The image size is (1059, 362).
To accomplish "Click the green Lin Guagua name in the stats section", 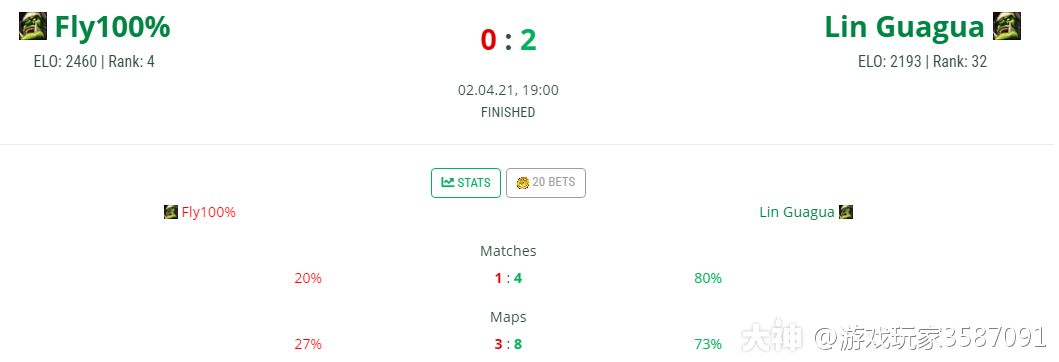I will pos(797,212).
